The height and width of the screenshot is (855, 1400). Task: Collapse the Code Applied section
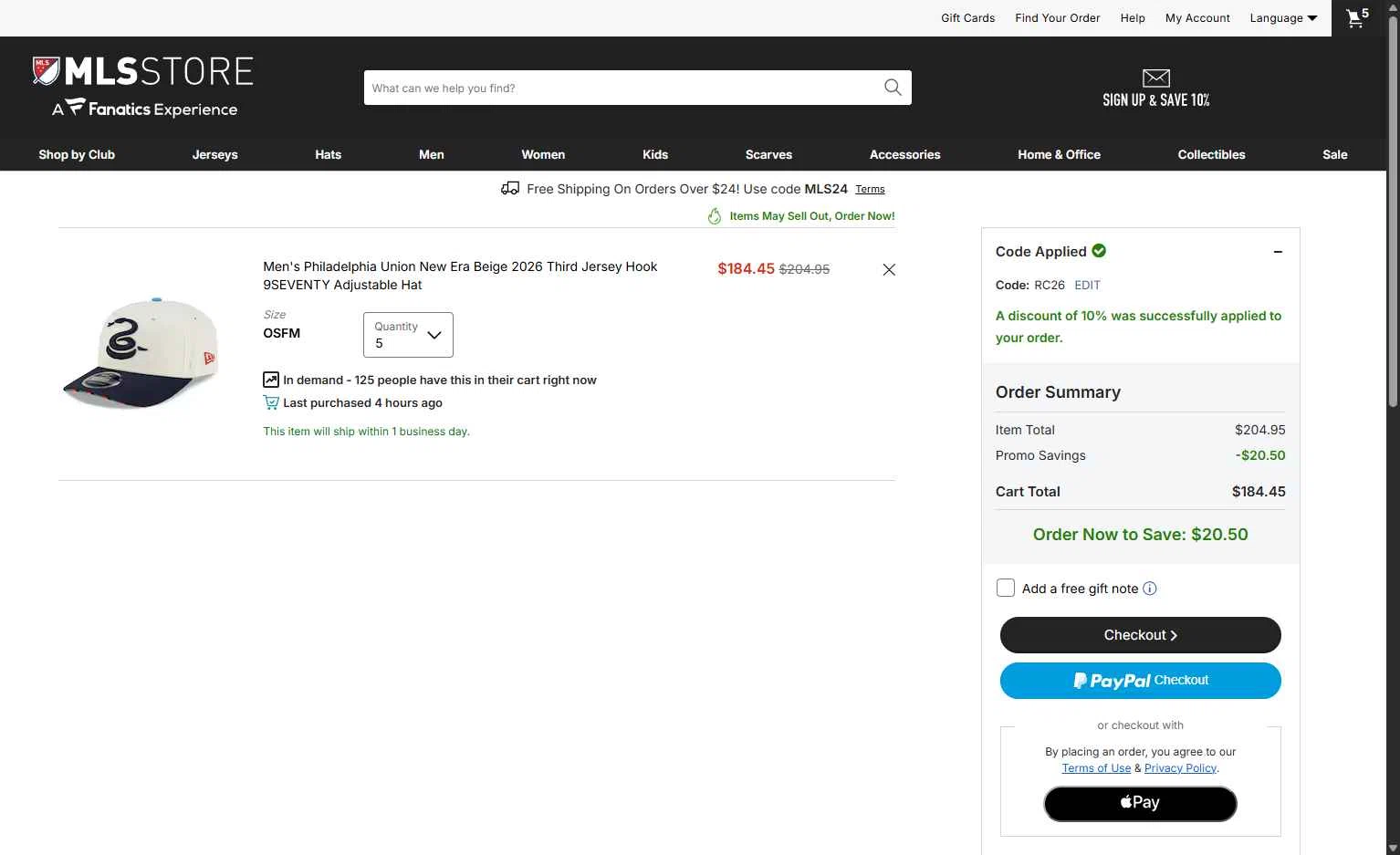pos(1278,252)
